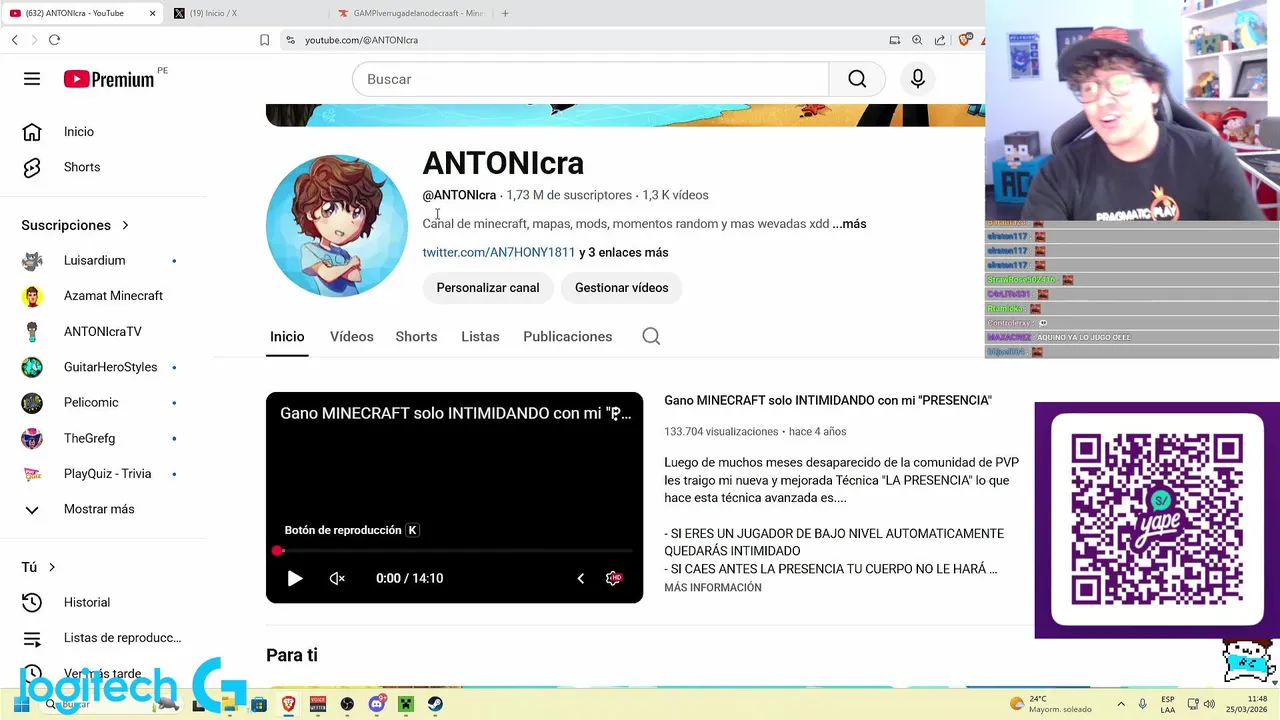
Task: Select the Publicaciones channel tab
Action: [x=567, y=337]
